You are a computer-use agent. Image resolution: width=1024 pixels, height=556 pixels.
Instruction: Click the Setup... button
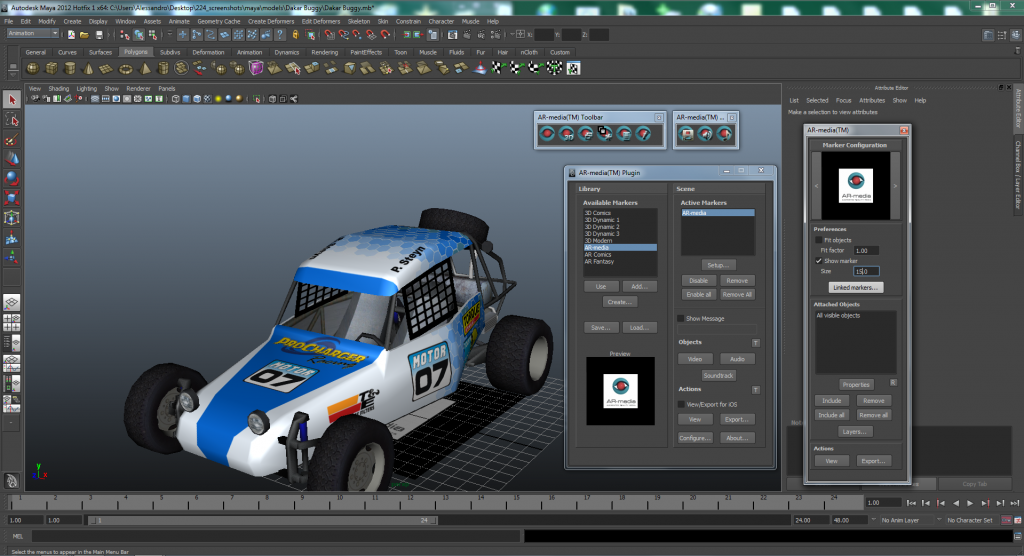(x=718, y=265)
